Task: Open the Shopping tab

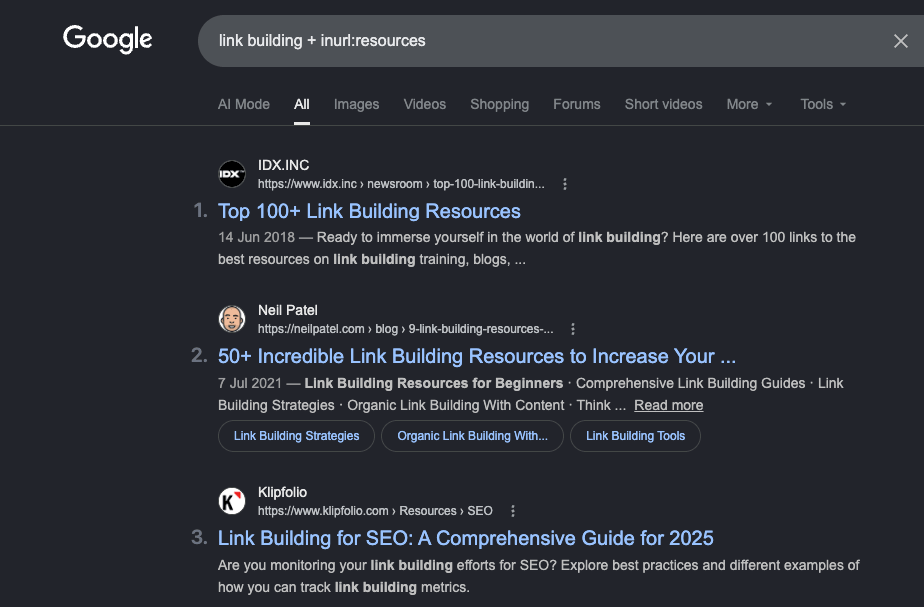Action: [500, 104]
